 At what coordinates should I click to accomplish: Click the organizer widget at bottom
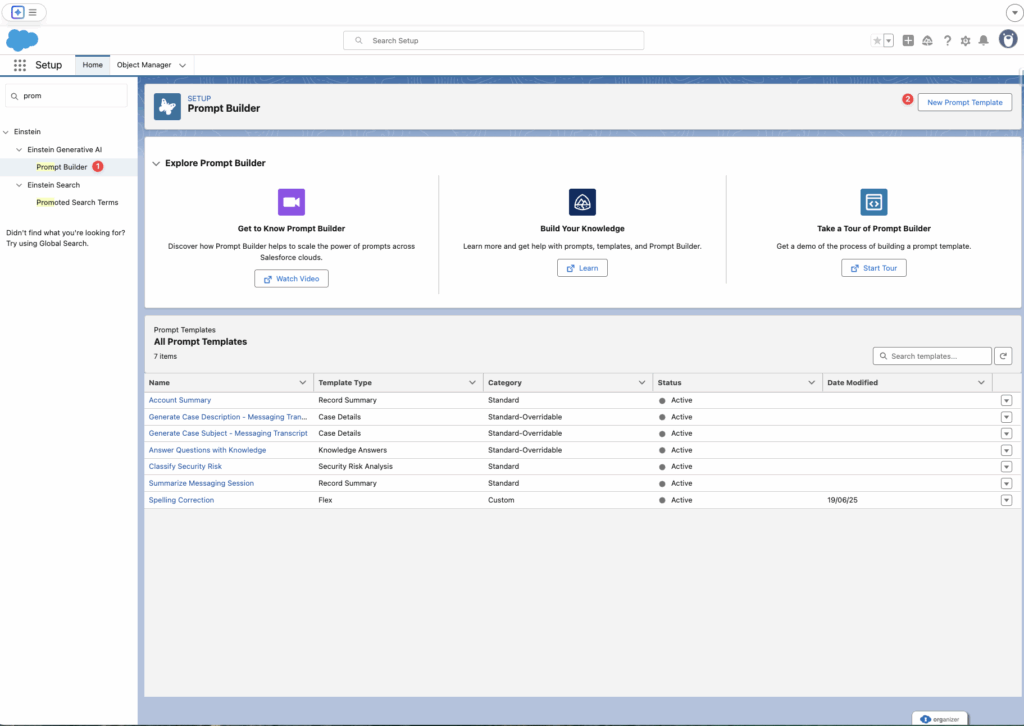click(940, 719)
